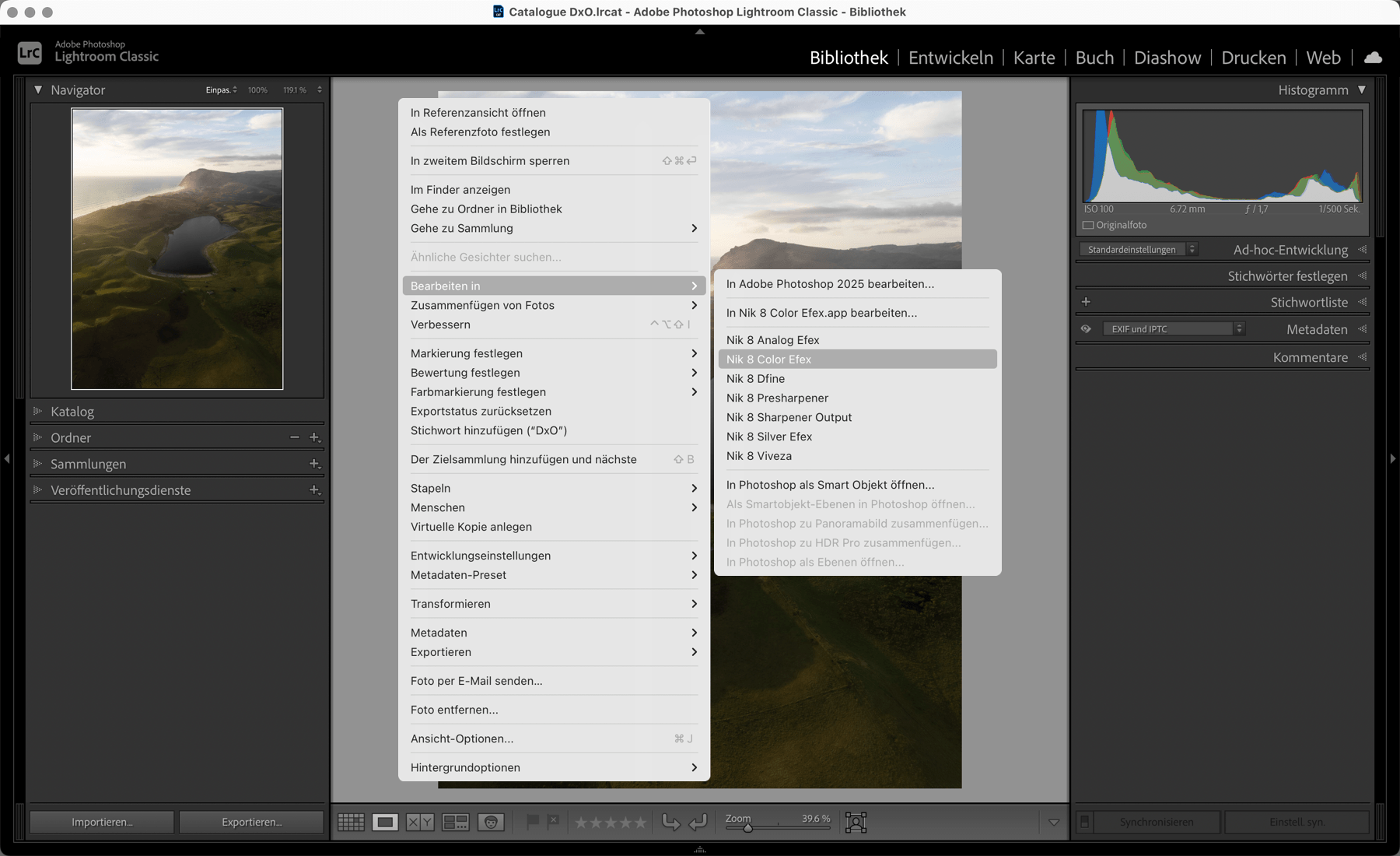Toggle metadata eye icon
This screenshot has width=1400, height=856.
[1086, 329]
